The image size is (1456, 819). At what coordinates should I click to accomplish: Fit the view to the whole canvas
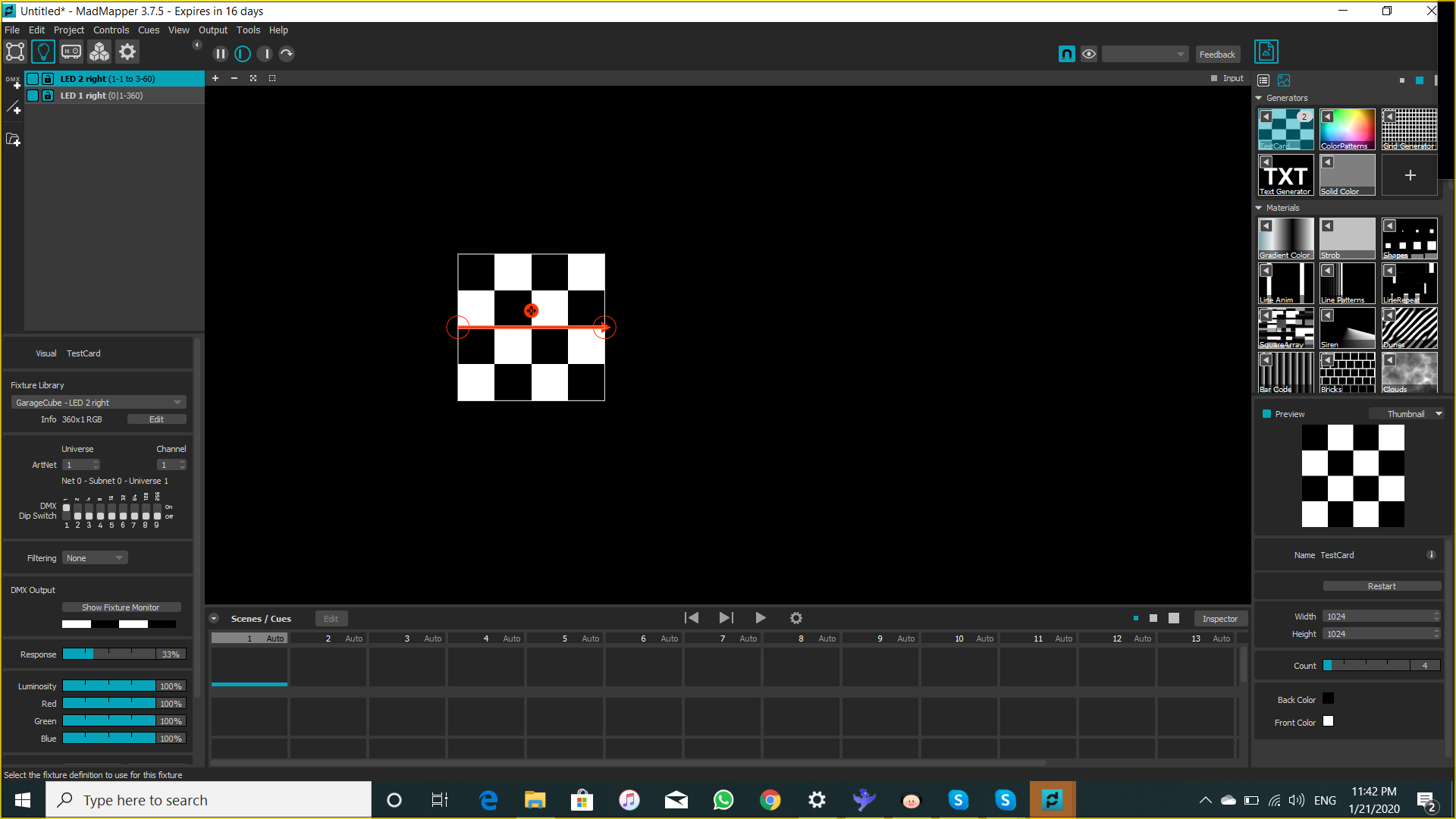(x=253, y=78)
